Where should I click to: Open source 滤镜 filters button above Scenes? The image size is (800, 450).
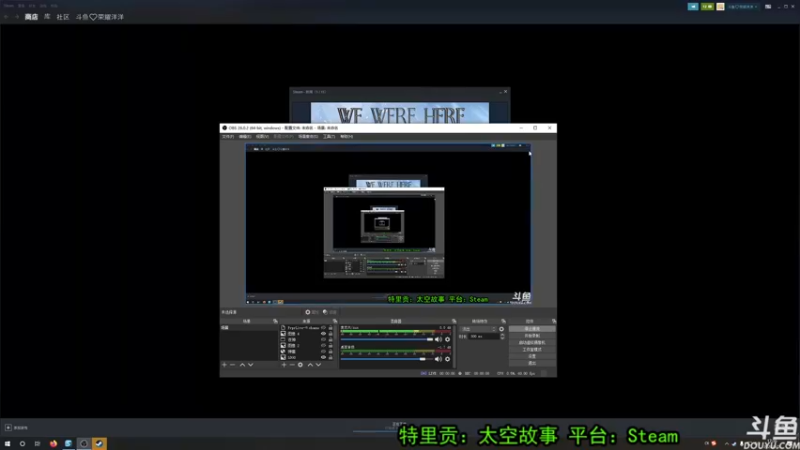pyautogui.click(x=330, y=312)
